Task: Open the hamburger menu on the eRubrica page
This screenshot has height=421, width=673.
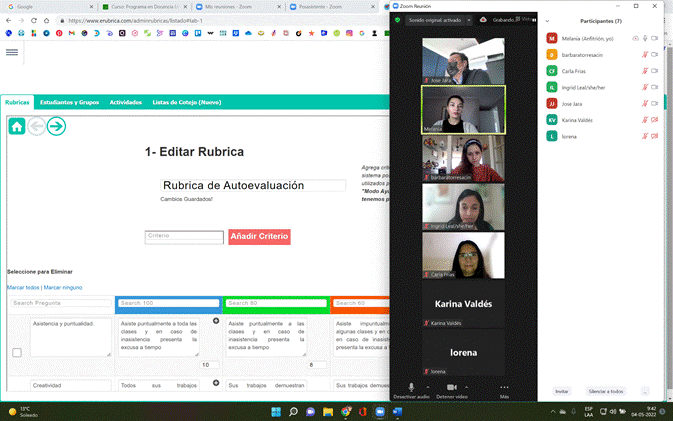Action: (12, 52)
